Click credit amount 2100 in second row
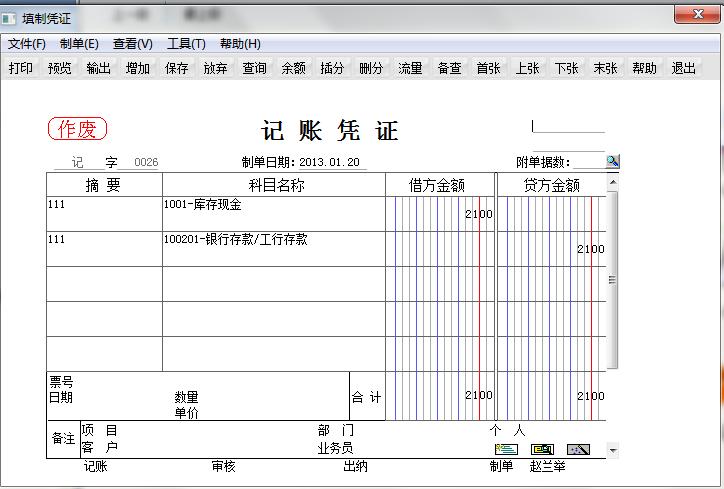 pyautogui.click(x=591, y=249)
